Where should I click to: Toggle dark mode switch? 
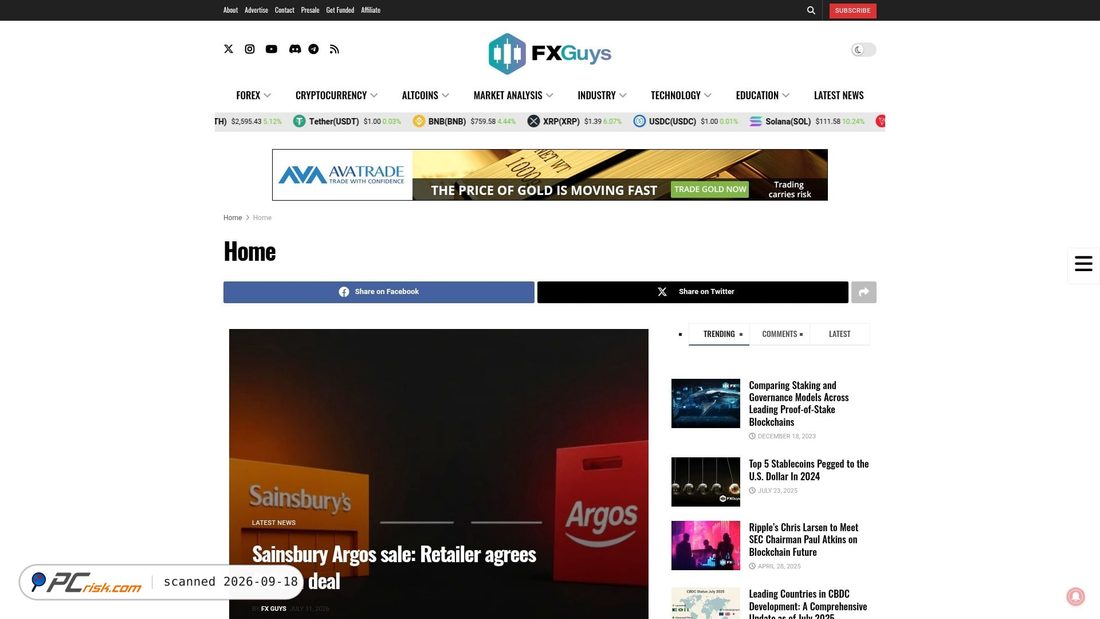[x=864, y=50]
